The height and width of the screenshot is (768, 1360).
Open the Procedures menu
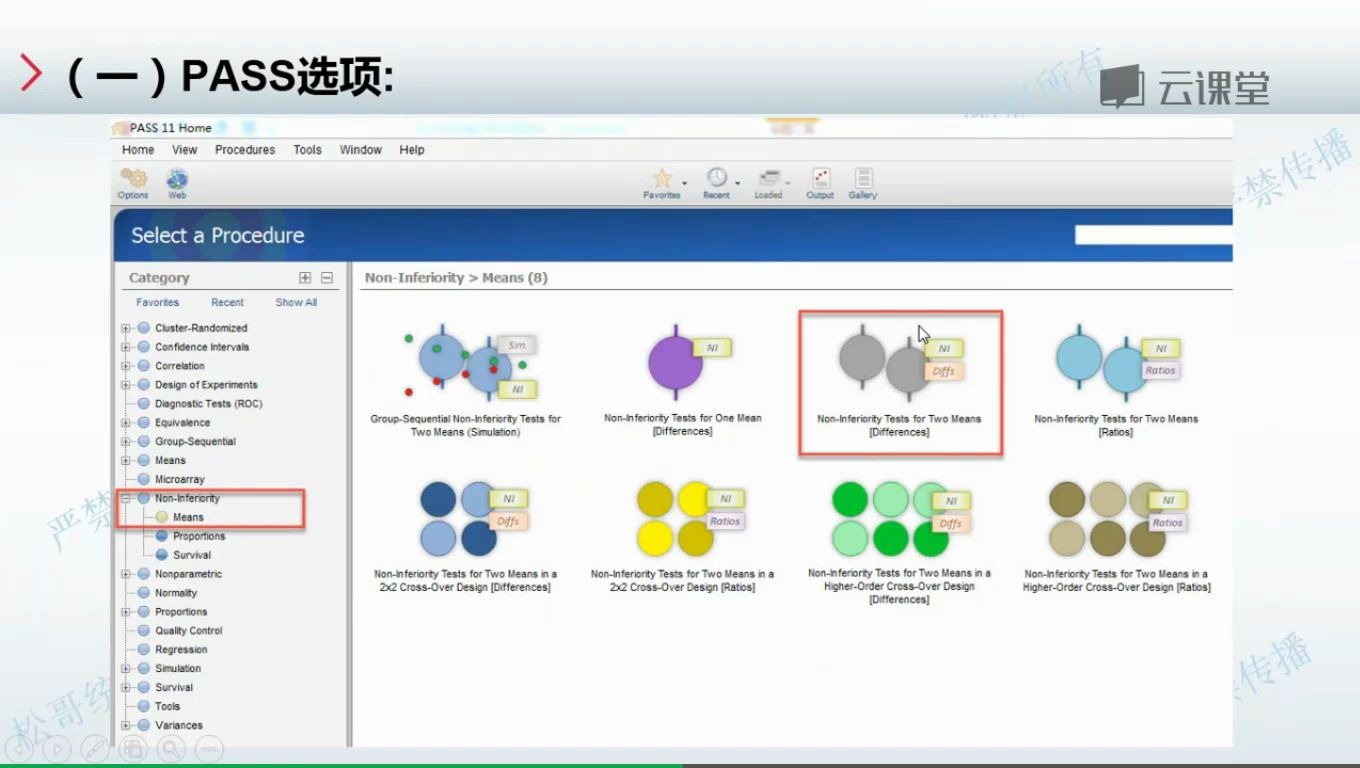tap(245, 150)
